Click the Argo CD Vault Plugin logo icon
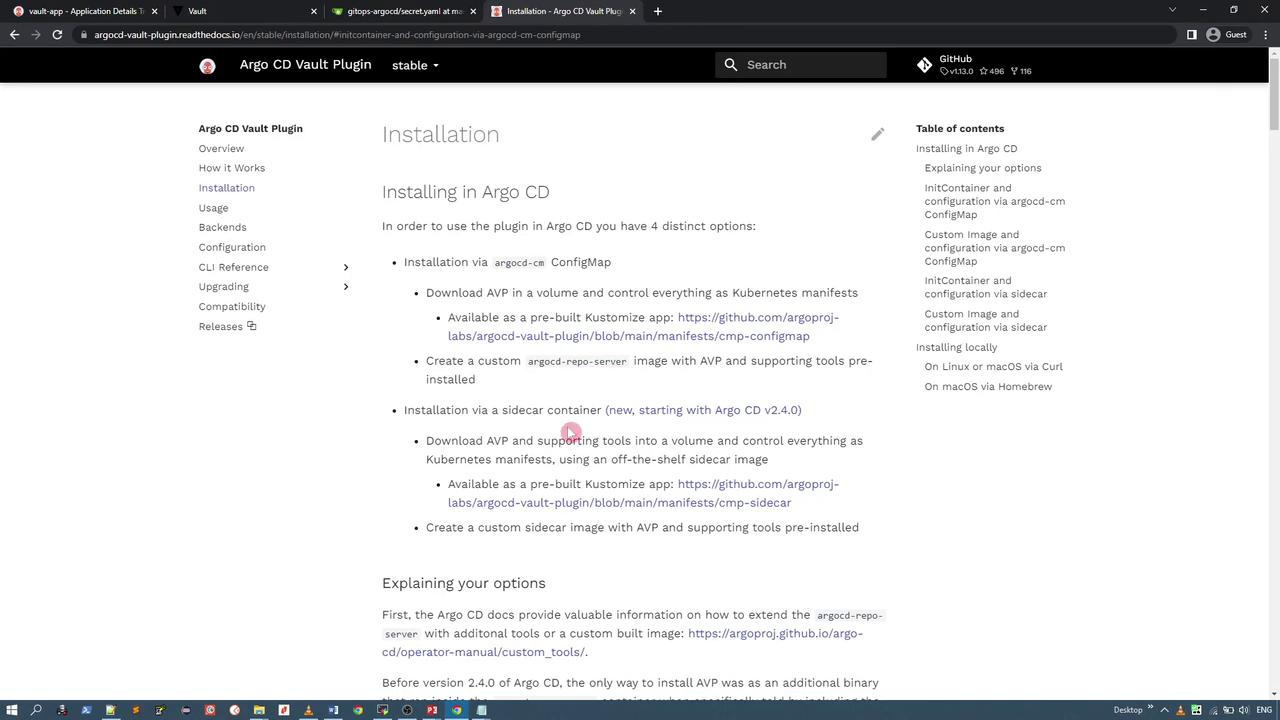1280x720 pixels. coord(207,66)
